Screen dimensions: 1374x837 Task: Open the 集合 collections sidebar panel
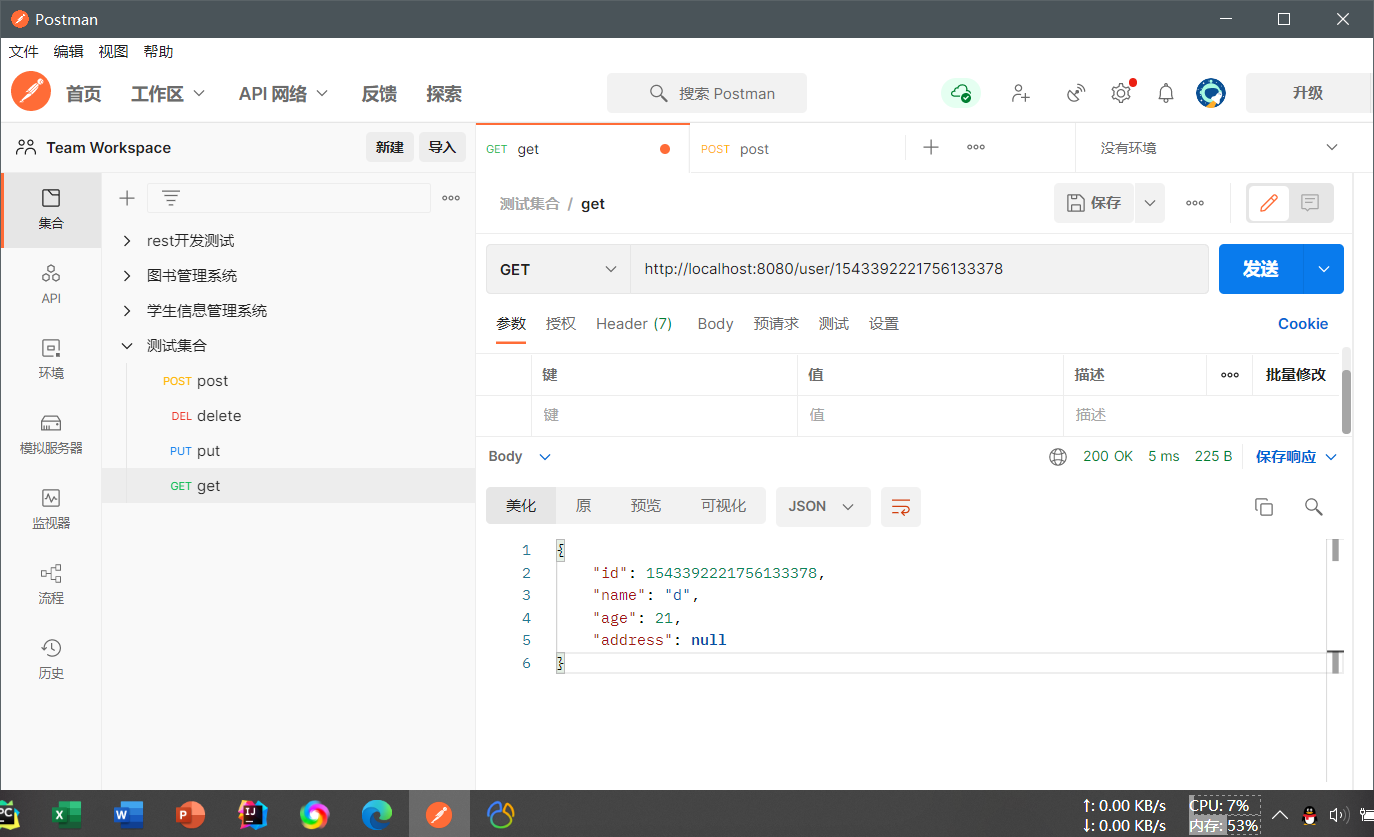click(x=51, y=210)
